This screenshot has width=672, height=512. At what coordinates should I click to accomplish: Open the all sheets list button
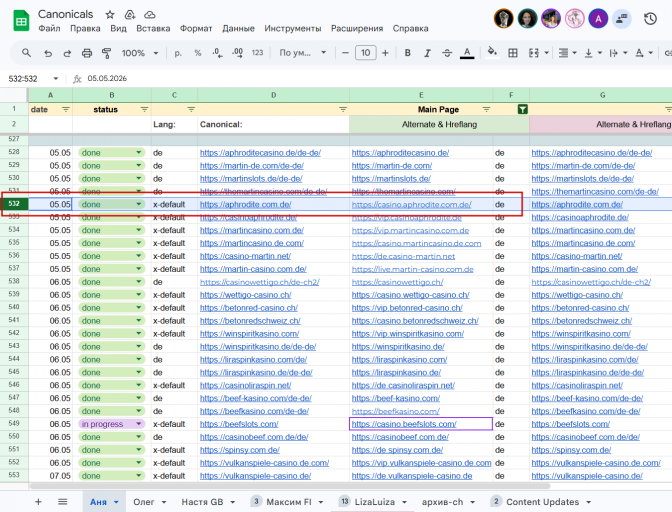pyautogui.click(x=63, y=502)
